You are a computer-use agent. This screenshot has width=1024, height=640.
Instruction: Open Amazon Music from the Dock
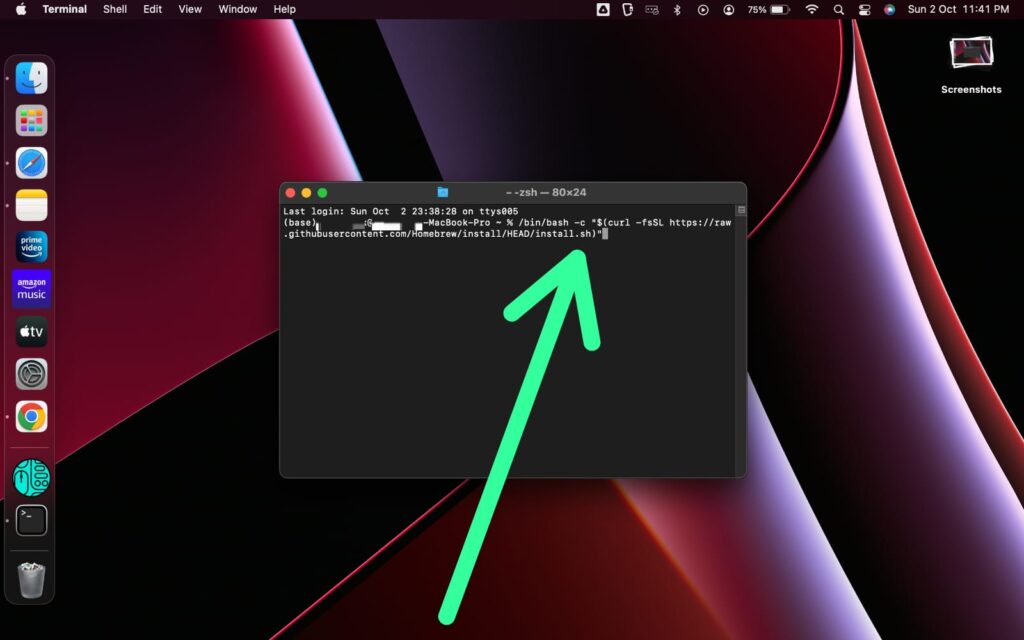coord(30,289)
